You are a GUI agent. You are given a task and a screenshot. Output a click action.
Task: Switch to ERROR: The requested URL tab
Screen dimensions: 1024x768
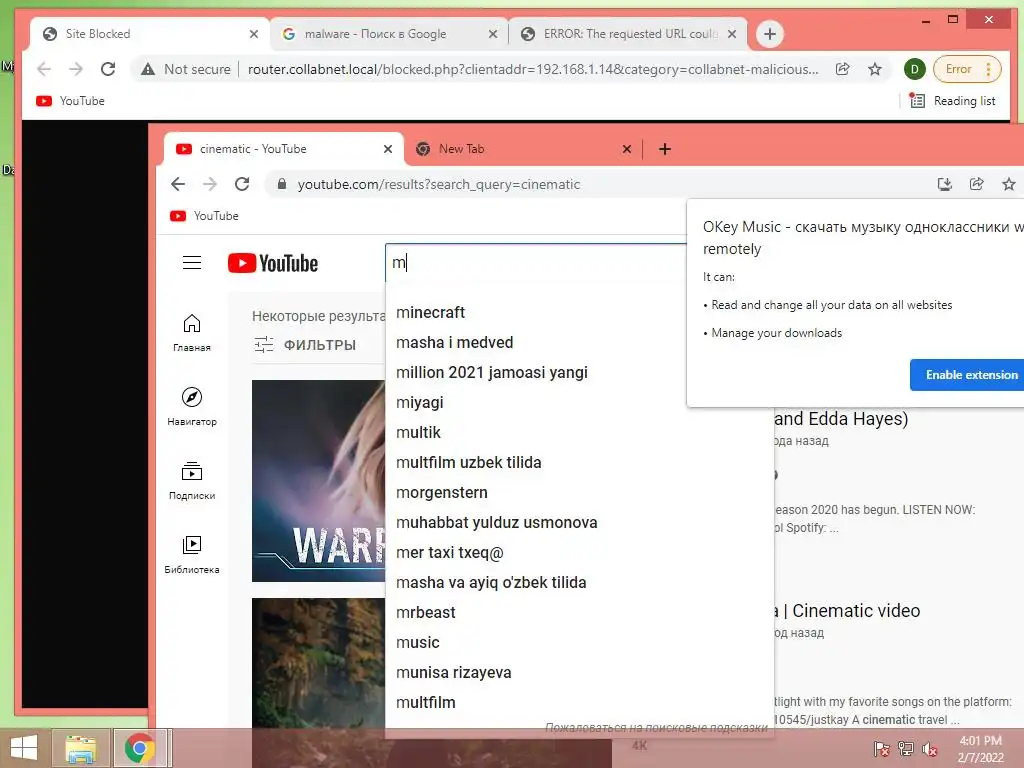coord(628,34)
